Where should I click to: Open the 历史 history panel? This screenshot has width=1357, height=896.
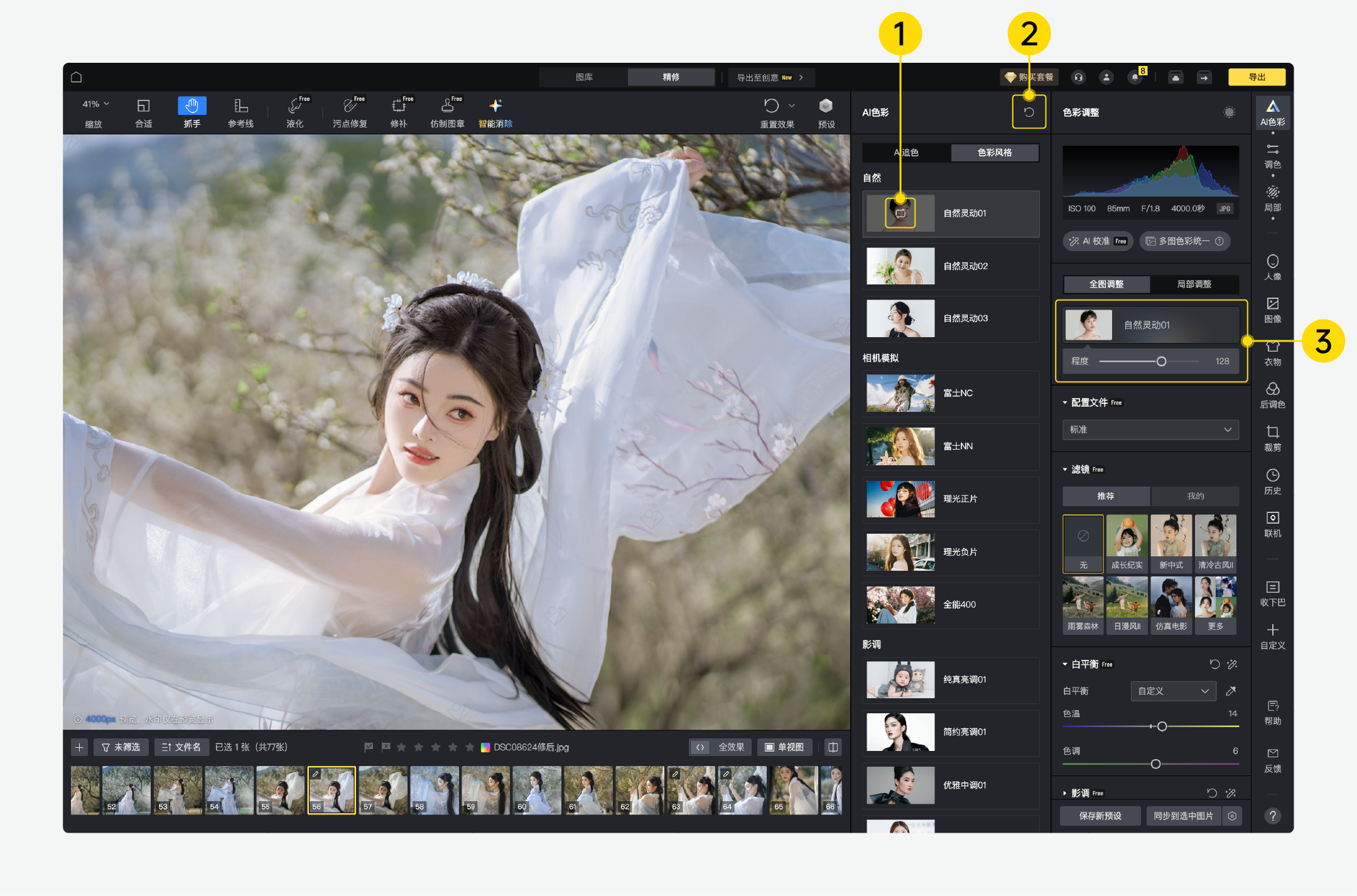click(x=1272, y=481)
